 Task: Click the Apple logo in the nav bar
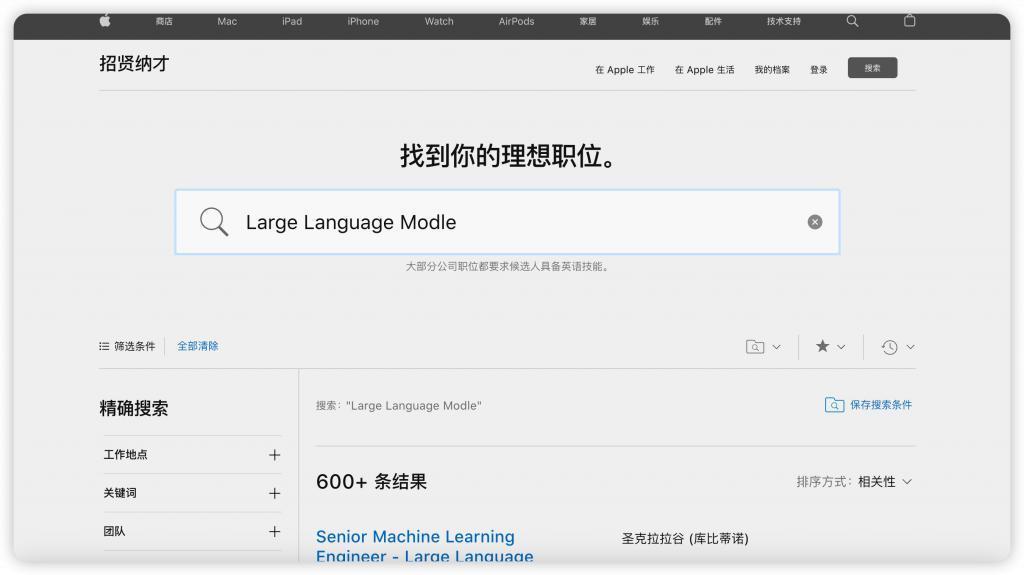coord(105,21)
